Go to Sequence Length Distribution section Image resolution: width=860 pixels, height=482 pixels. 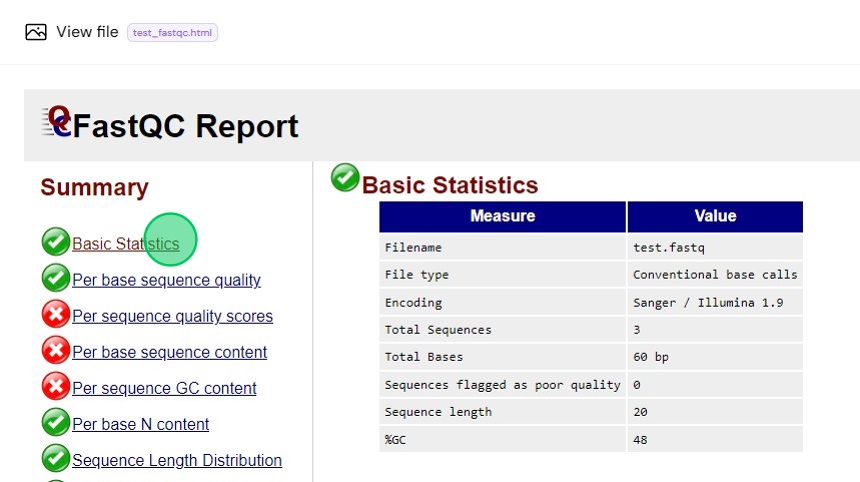pyautogui.click(x=177, y=461)
